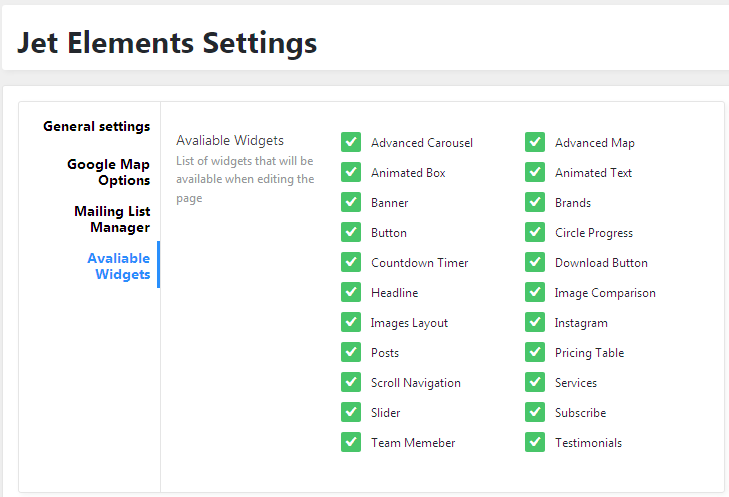729x497 pixels.
Task: Toggle the Advanced Map checkbox
Action: [x=535, y=142]
